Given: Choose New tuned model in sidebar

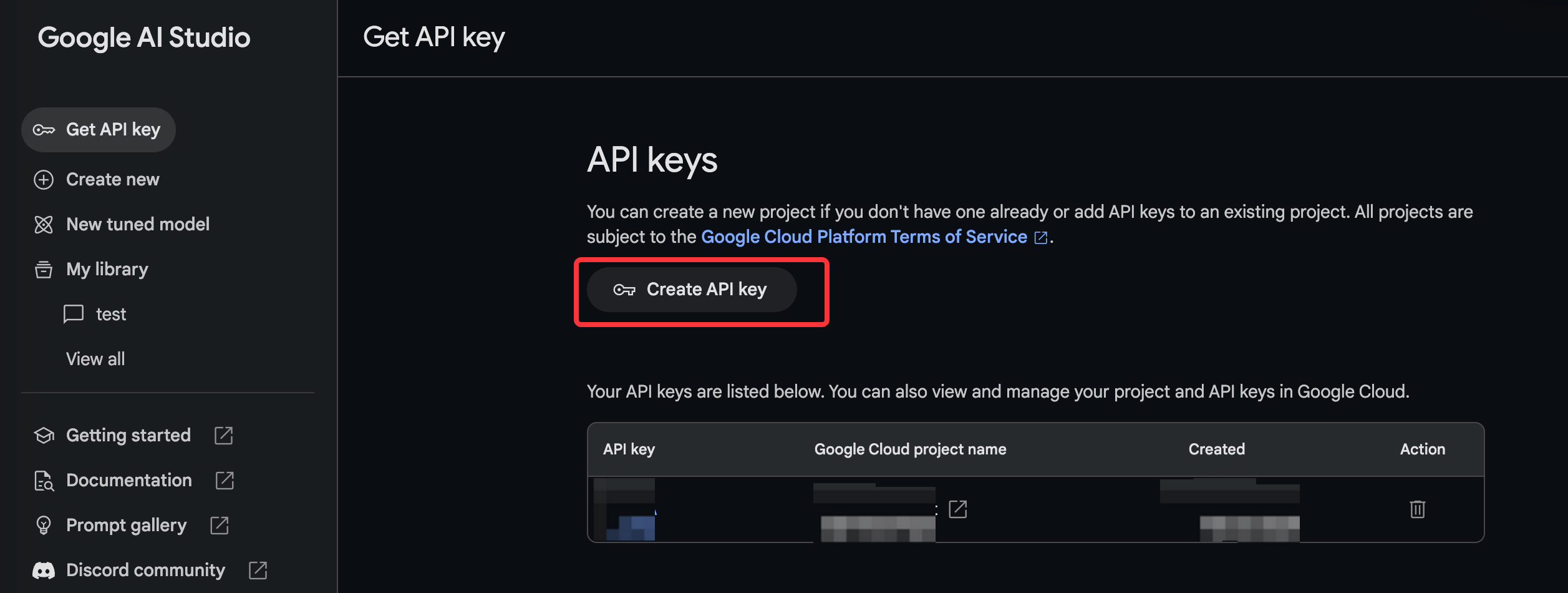Looking at the screenshot, I should (x=138, y=225).
